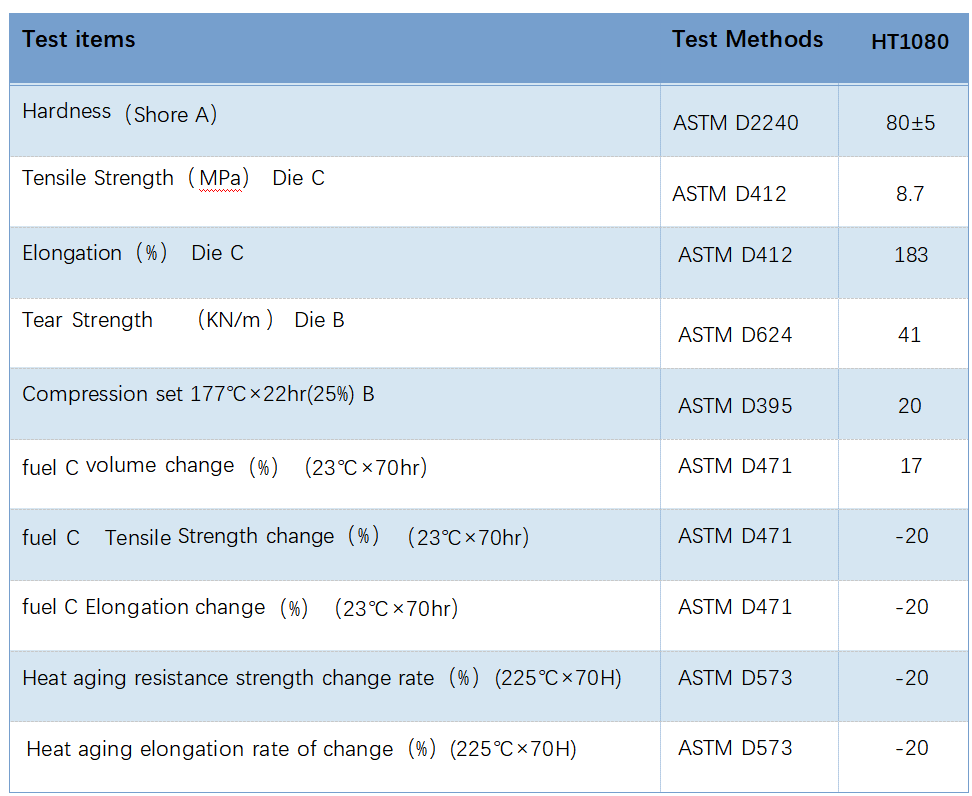Select the "8.7" tensile strength value
This screenshot has height=796, width=972.
point(910,194)
